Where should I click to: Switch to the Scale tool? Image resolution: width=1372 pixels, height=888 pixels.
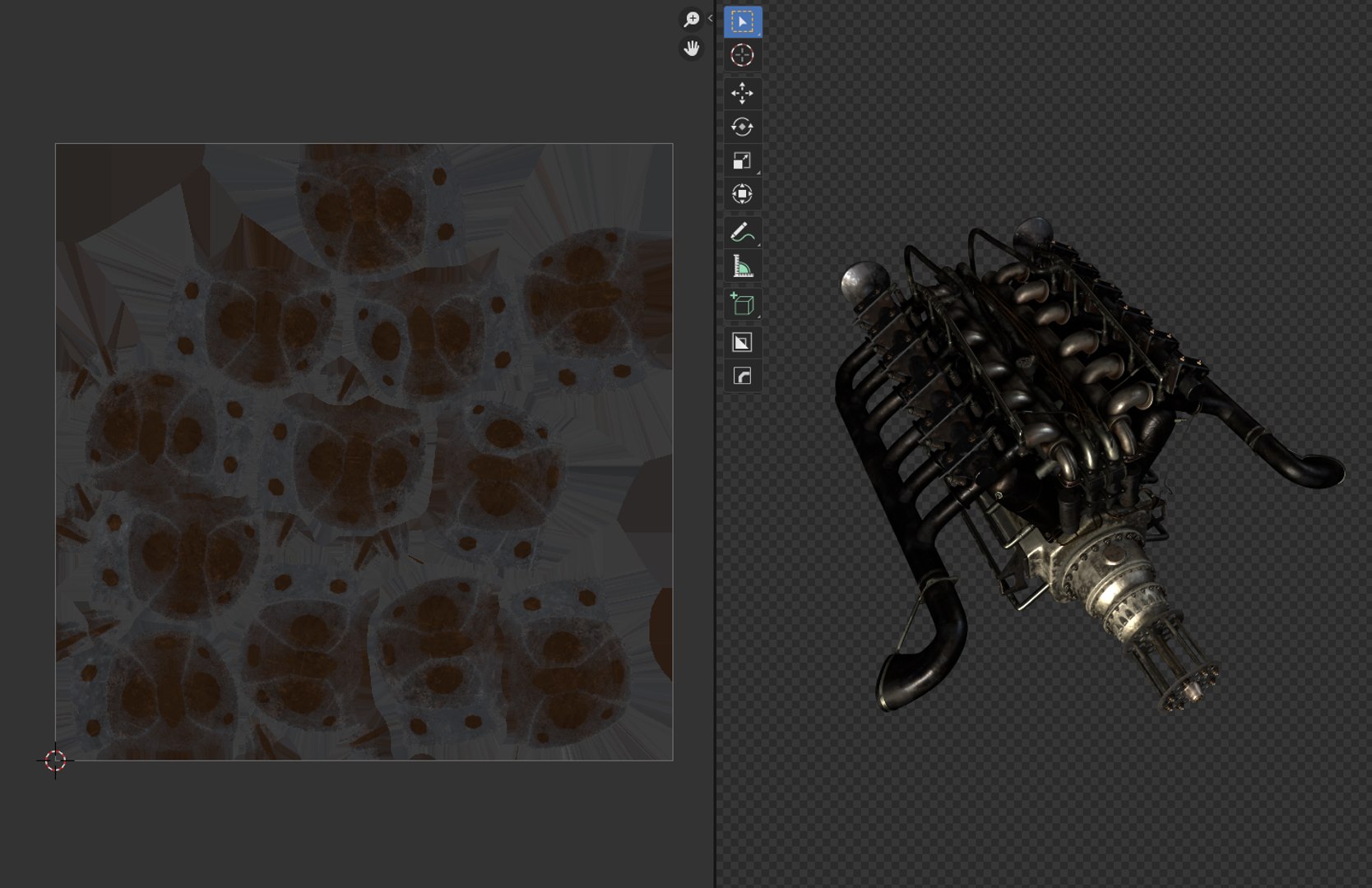point(742,161)
